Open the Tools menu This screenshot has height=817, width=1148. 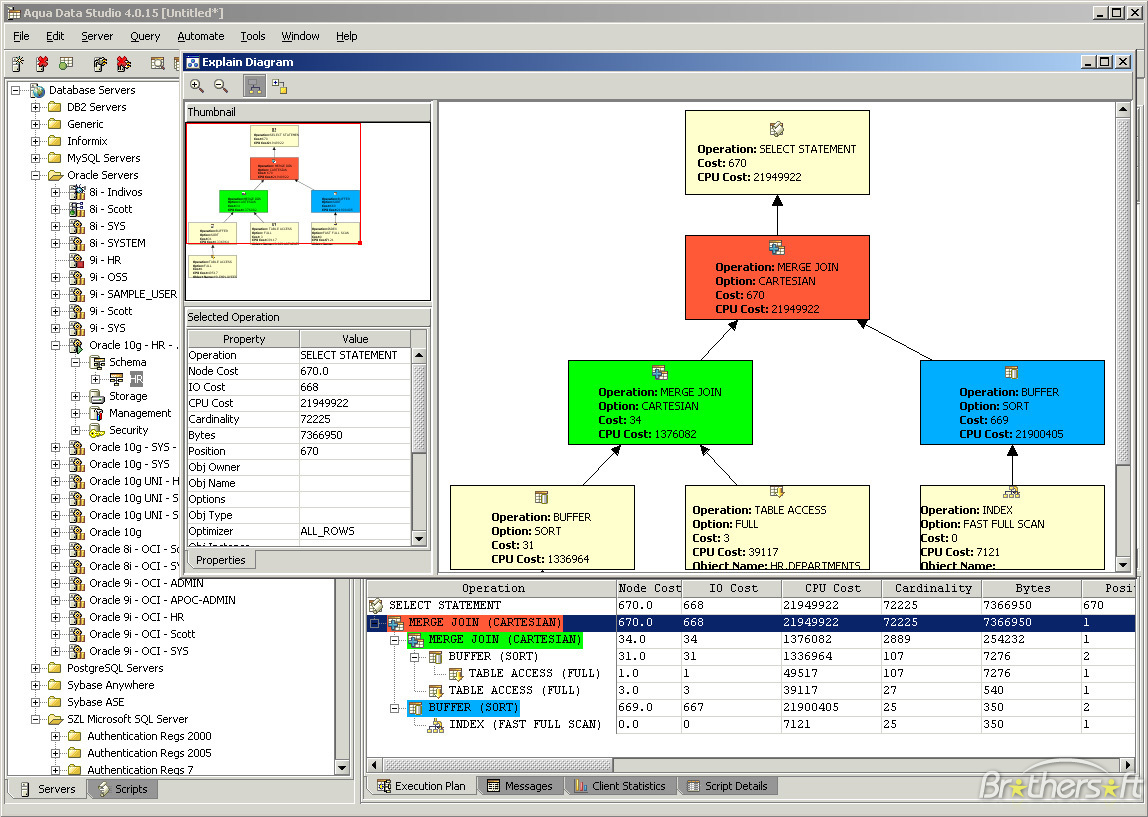pyautogui.click(x=253, y=36)
